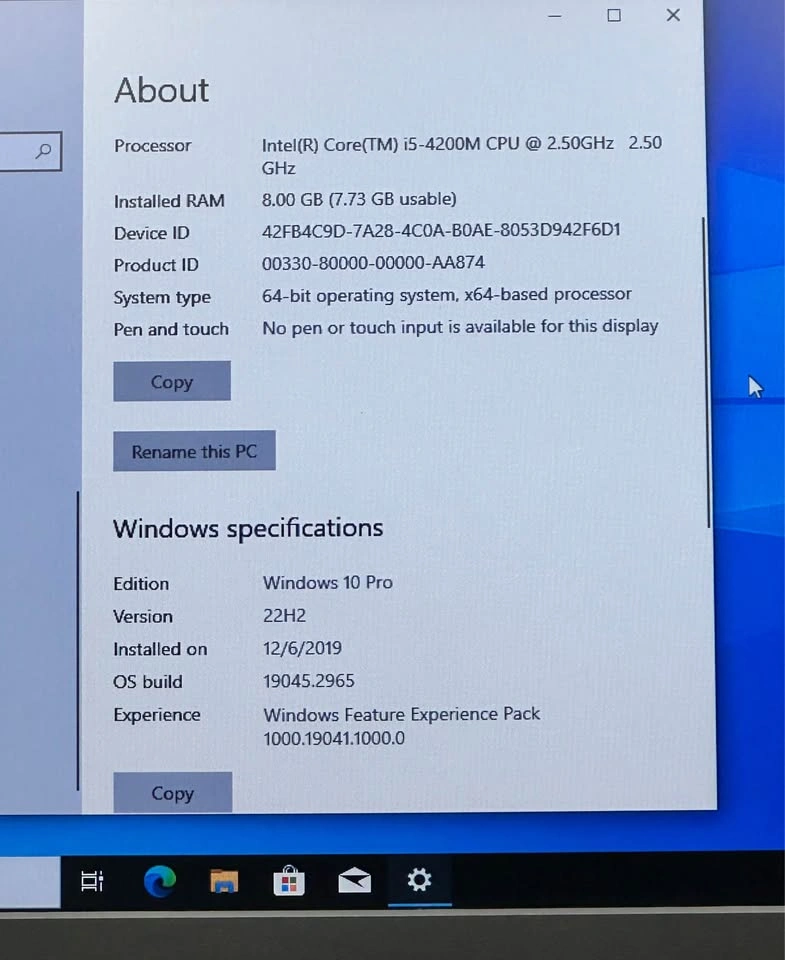This screenshot has height=960, width=785.
Task: Select the Settings gear on the taskbar
Action: (419, 880)
